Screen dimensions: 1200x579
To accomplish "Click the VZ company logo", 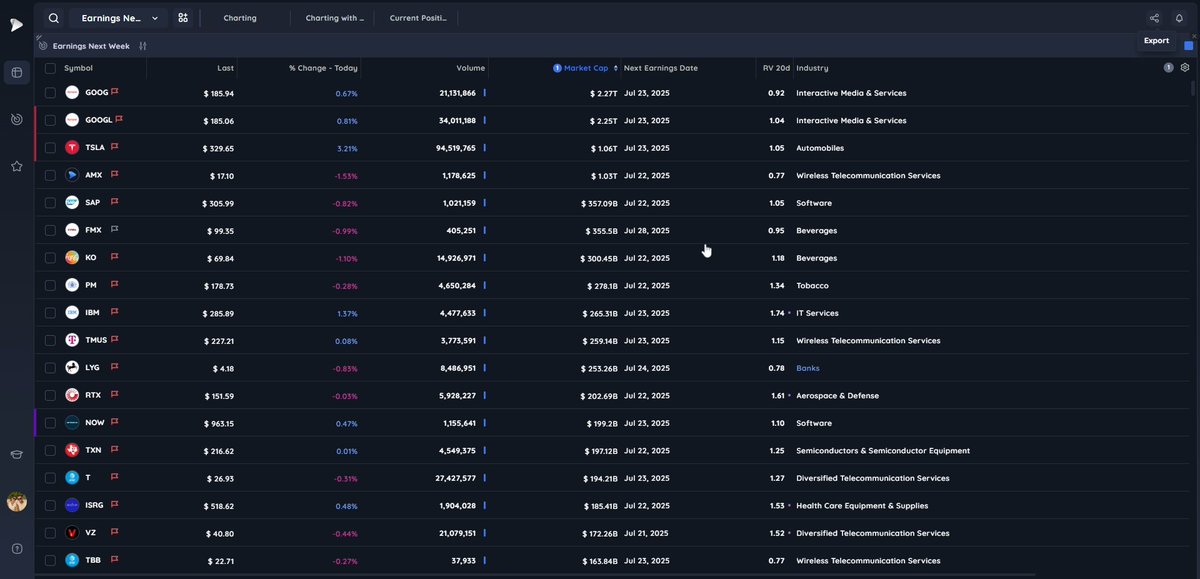I will pyautogui.click(x=72, y=533).
